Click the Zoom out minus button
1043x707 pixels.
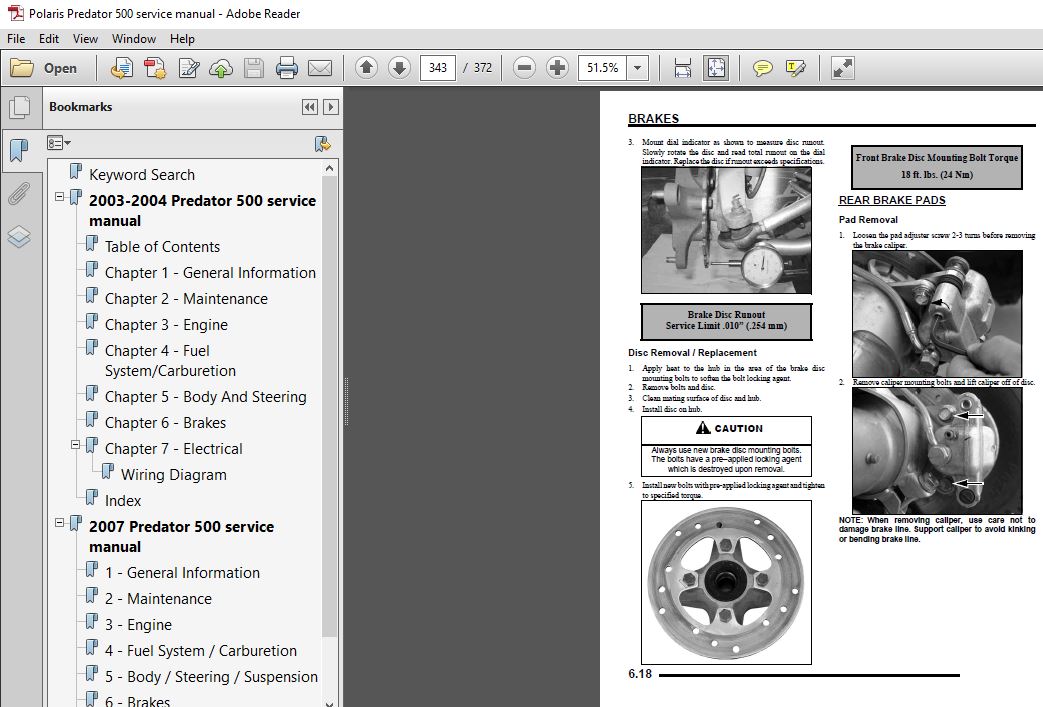pyautogui.click(x=524, y=67)
